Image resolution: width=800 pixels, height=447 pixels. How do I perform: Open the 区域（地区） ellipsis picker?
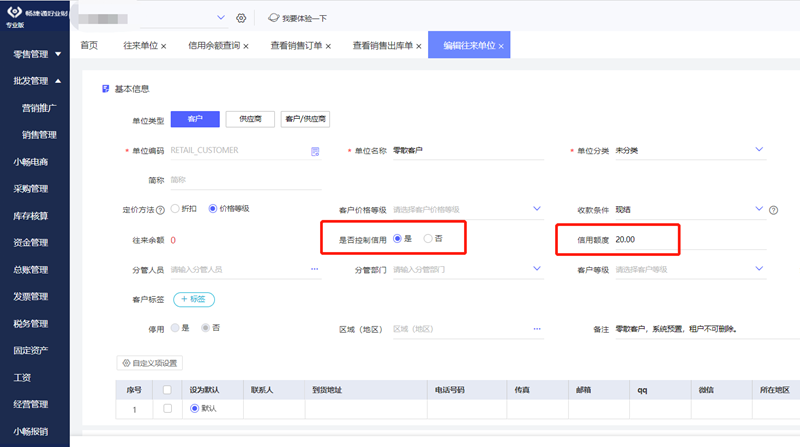point(537,329)
